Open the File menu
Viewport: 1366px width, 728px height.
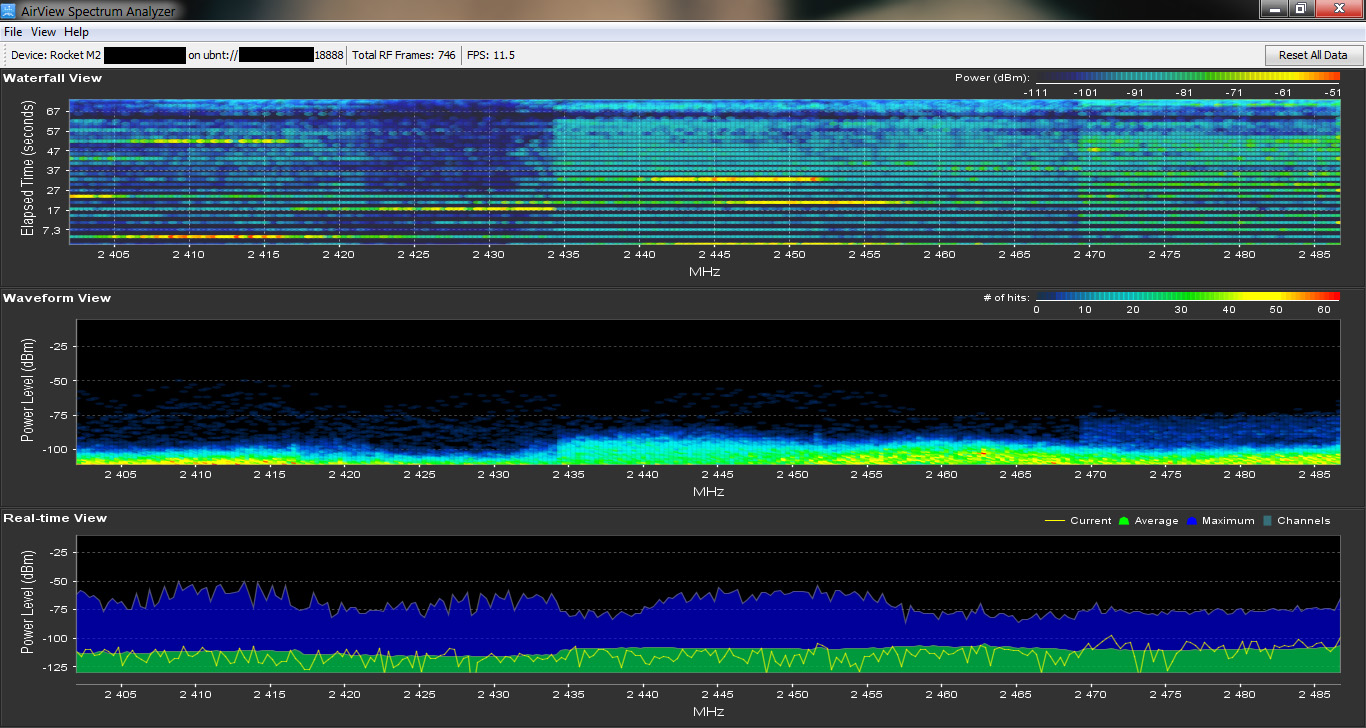tap(13, 32)
